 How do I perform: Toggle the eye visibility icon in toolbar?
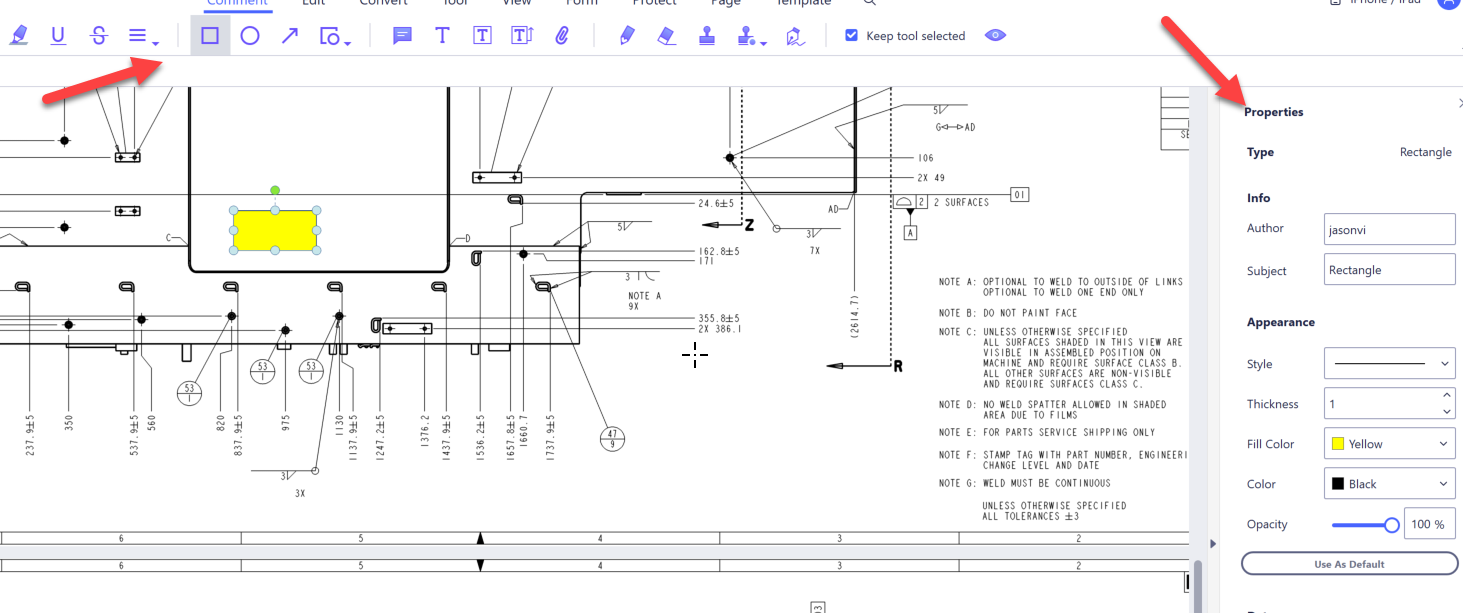coord(995,36)
